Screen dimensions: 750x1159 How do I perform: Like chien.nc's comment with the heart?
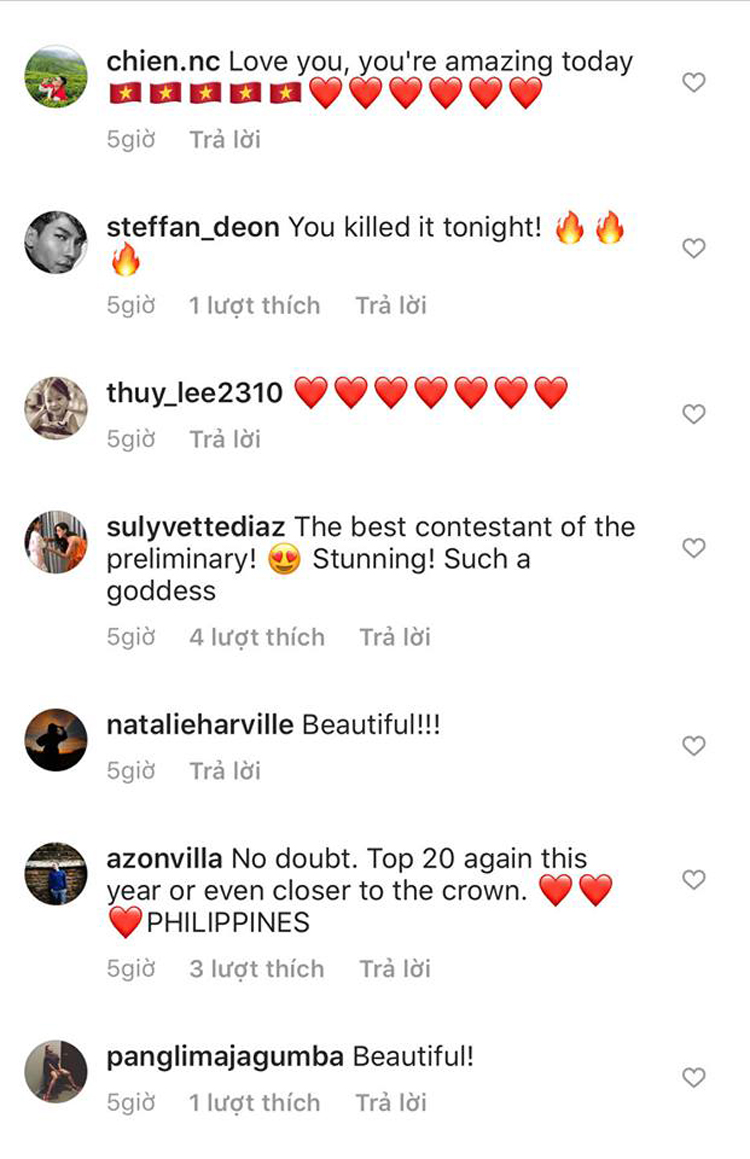coord(694,83)
